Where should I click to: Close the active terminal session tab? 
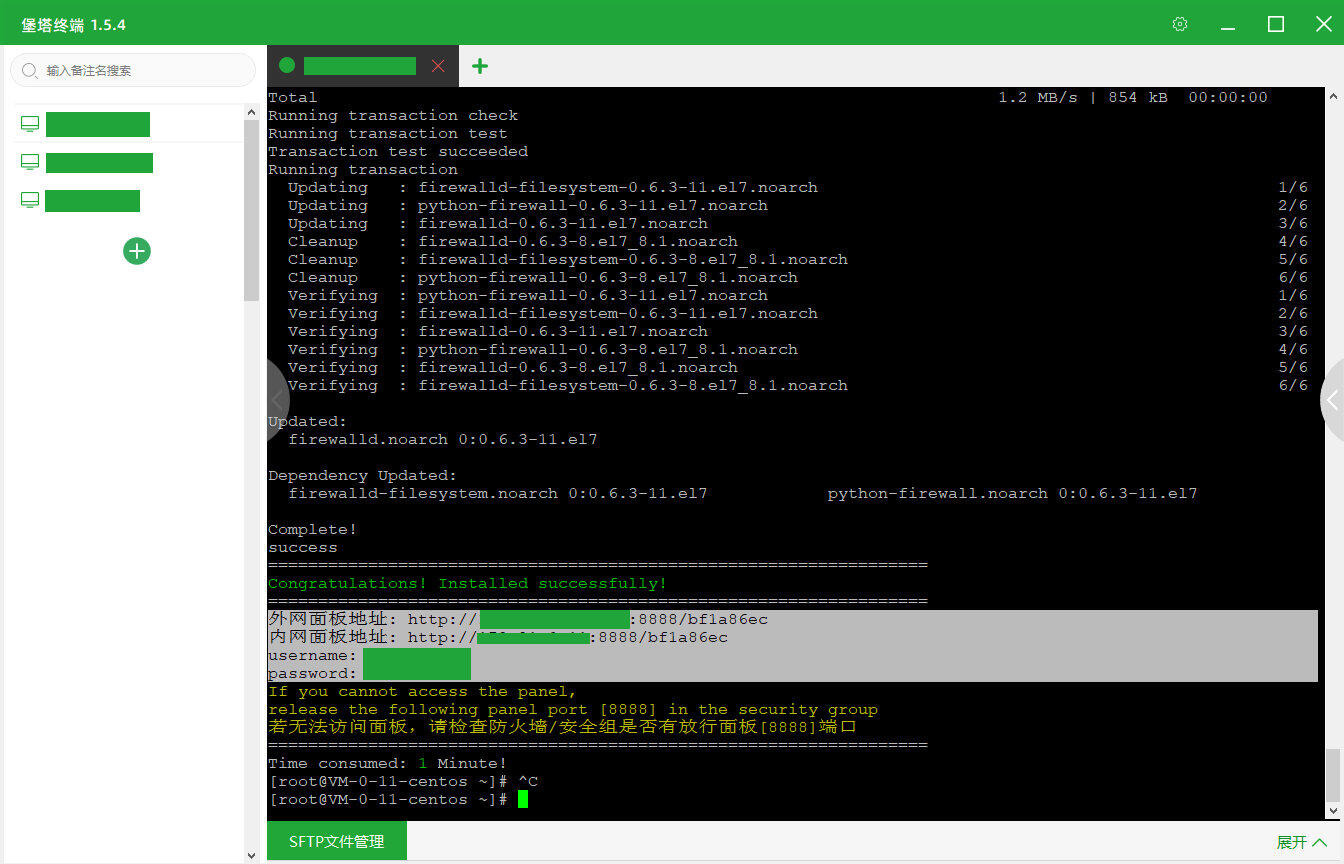438,66
